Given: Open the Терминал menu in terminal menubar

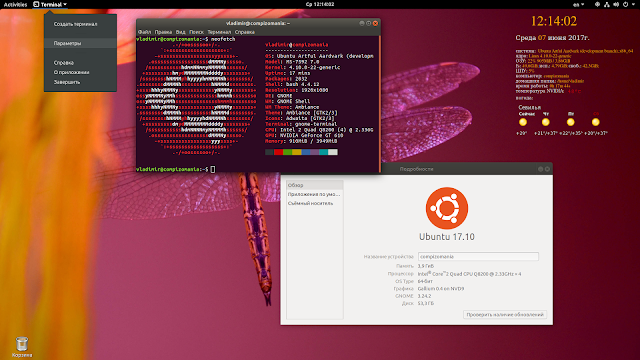Looking at the screenshot, I should tap(219, 32).
